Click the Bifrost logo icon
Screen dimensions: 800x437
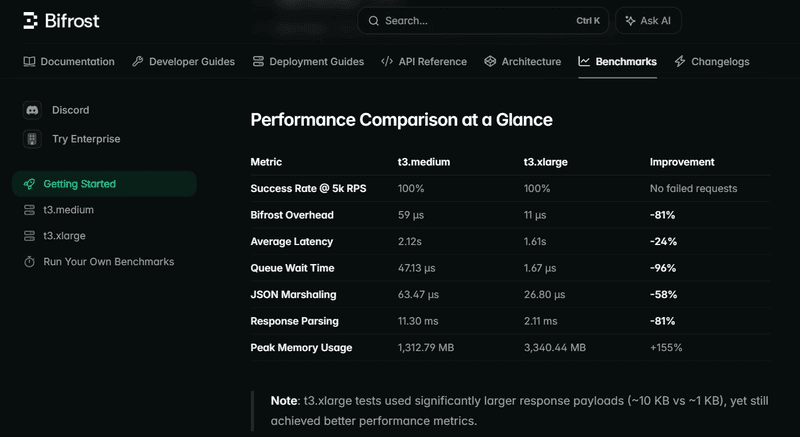(x=31, y=20)
